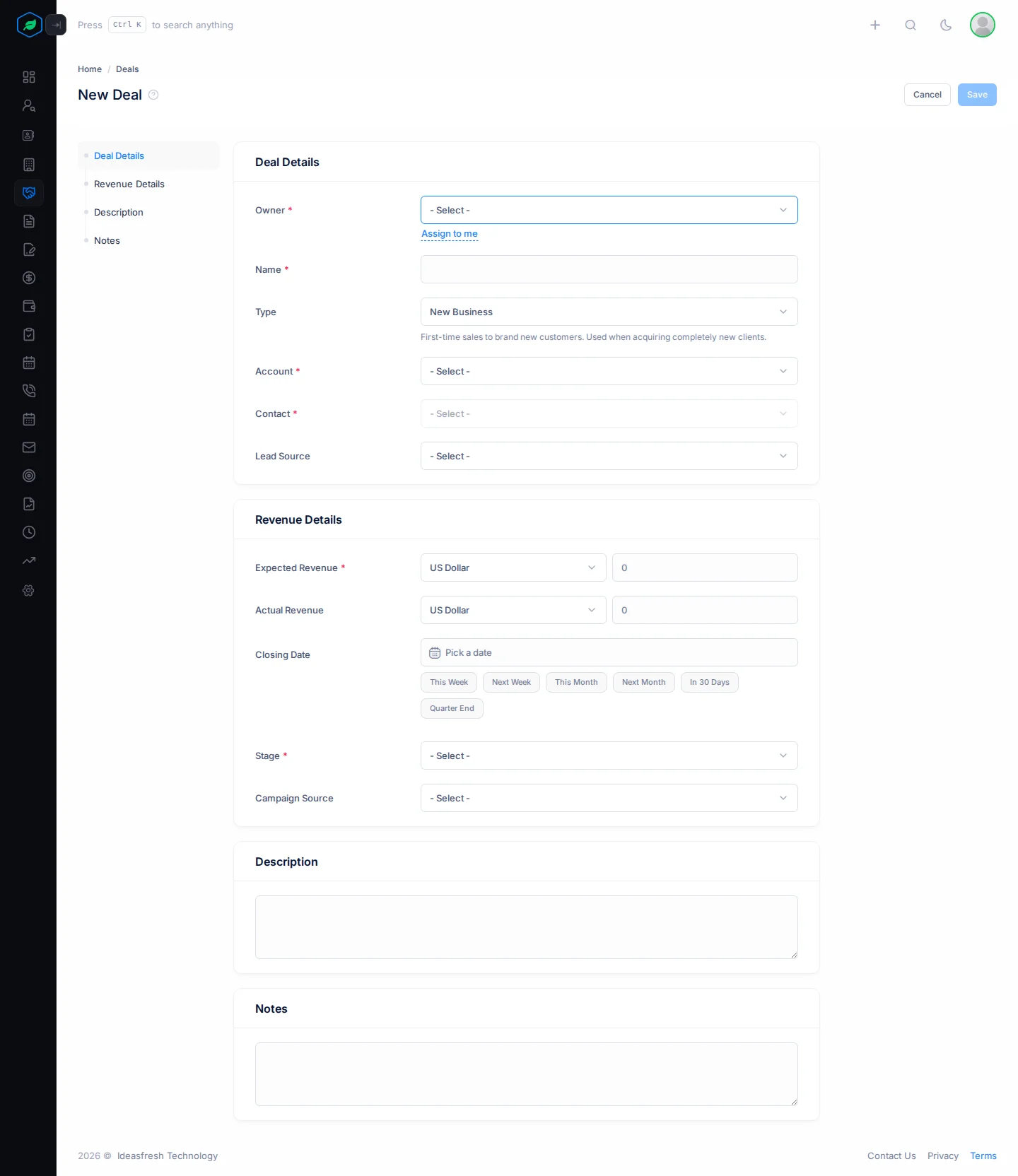Screen dimensions: 1018x1176
Task: Open the Account select dropdown
Action: pos(609,371)
